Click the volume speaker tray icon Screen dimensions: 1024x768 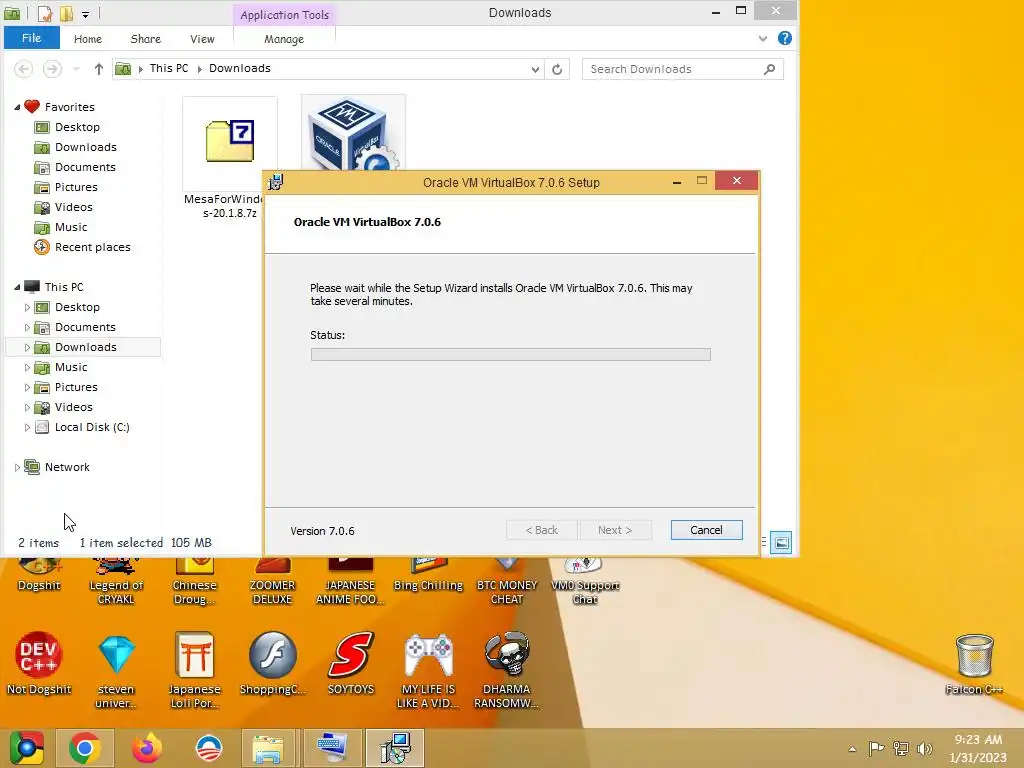point(925,748)
